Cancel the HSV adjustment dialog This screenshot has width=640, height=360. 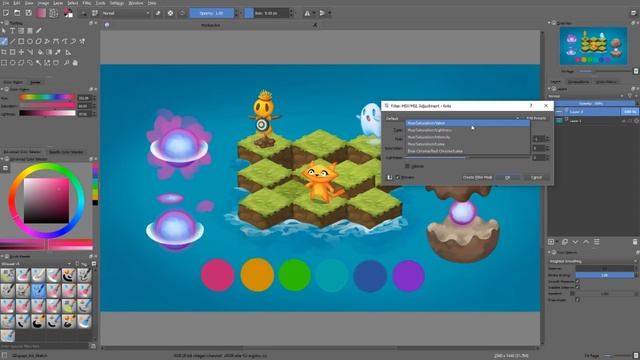click(x=536, y=178)
